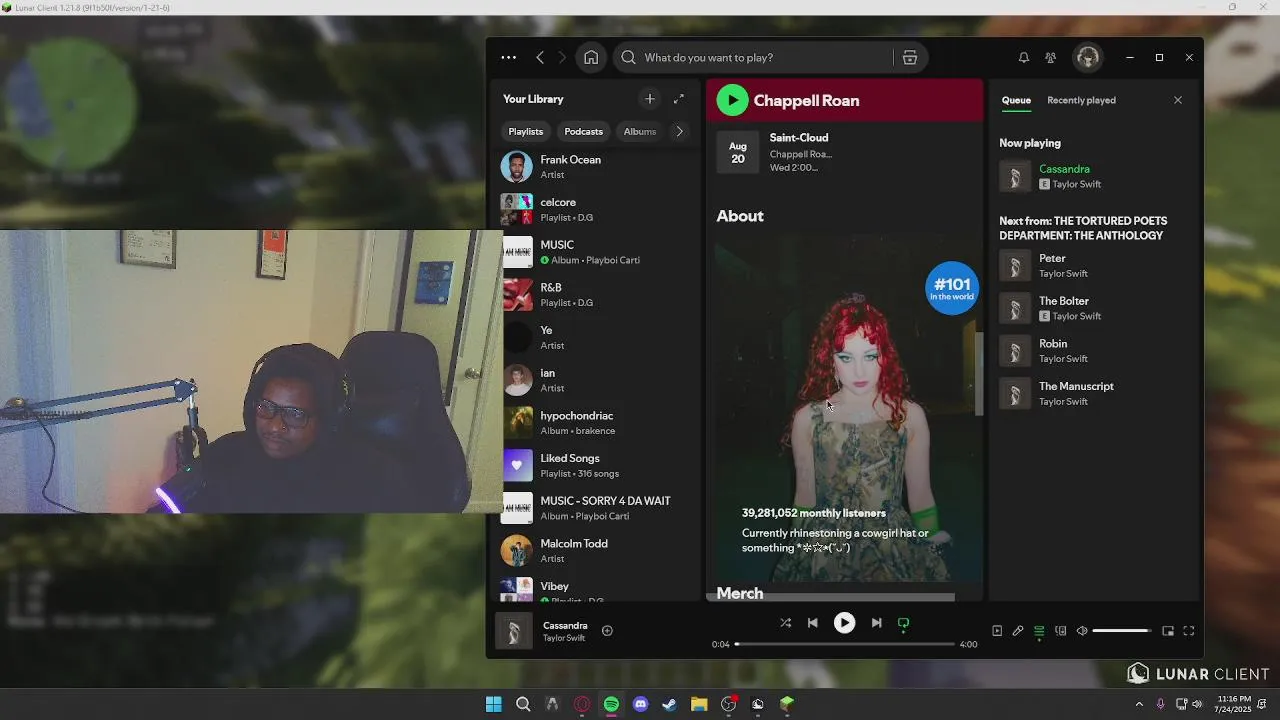Viewport: 1280px width, 720px height.
Task: Open the Liked Songs playlist
Action: [x=597, y=465]
